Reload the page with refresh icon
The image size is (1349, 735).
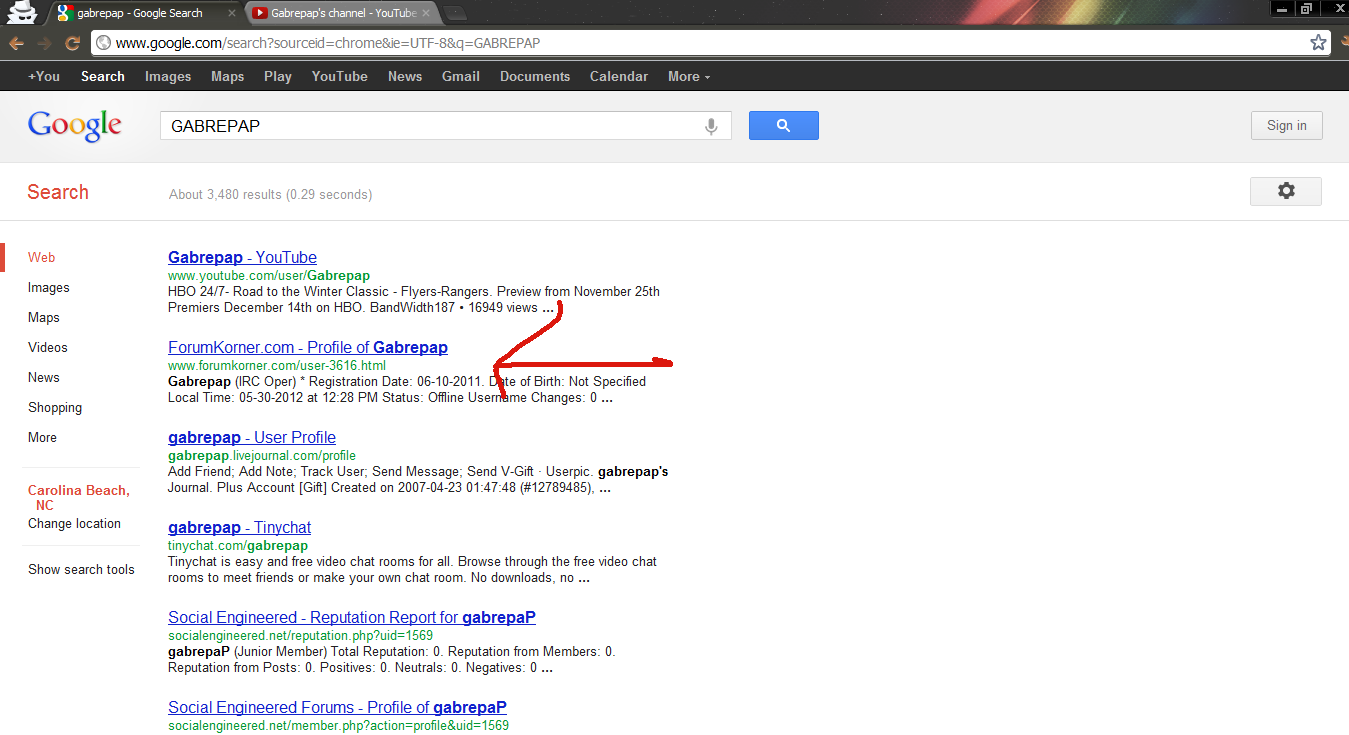(72, 43)
